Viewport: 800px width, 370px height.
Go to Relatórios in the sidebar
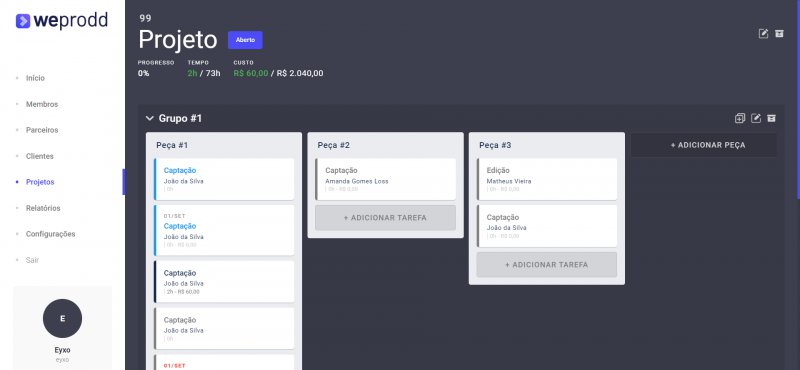43,208
